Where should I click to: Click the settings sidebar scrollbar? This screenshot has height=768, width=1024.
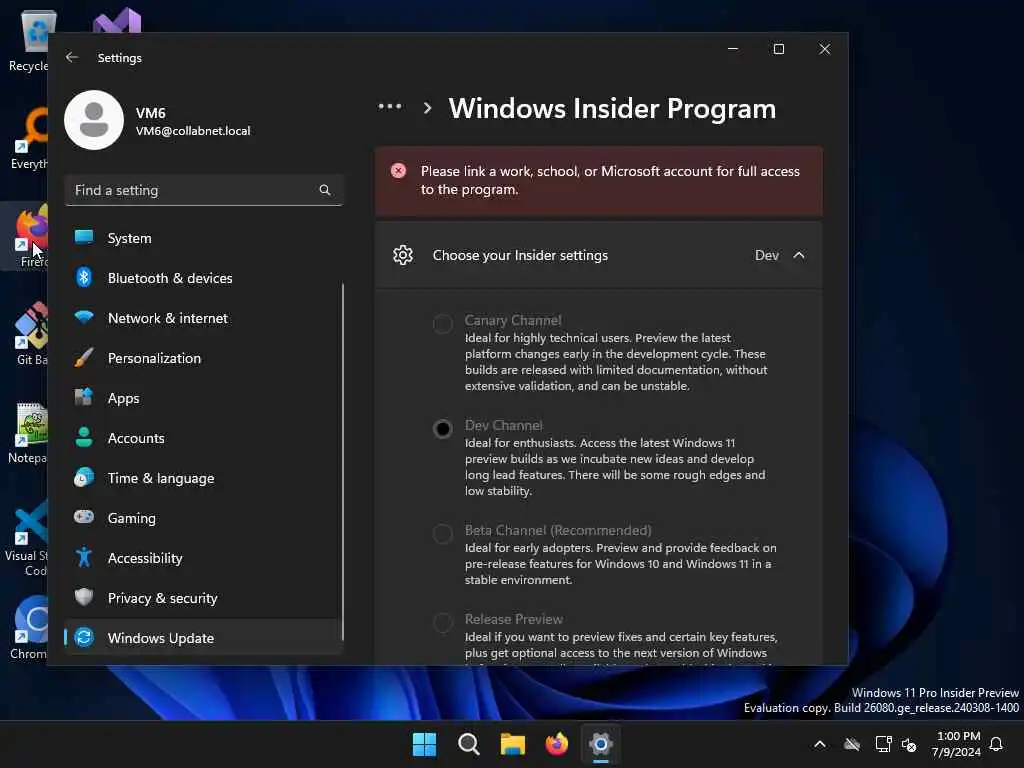click(342, 462)
